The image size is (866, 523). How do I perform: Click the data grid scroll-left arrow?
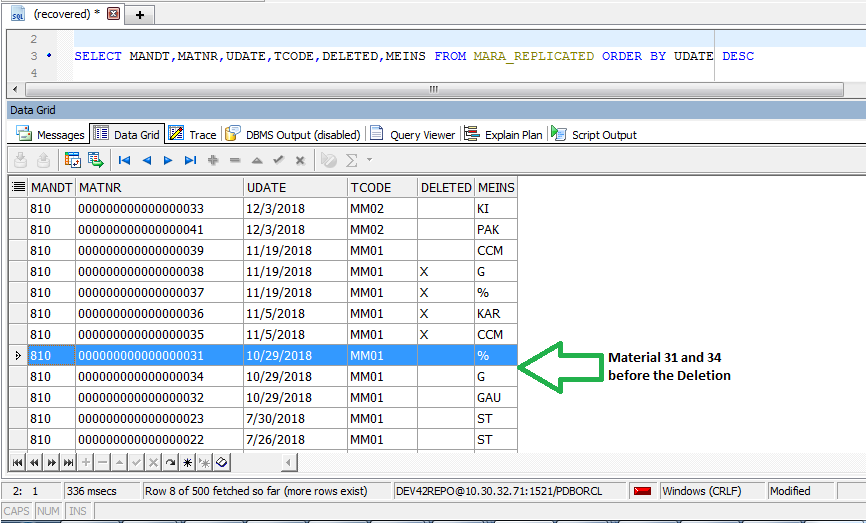pos(288,462)
